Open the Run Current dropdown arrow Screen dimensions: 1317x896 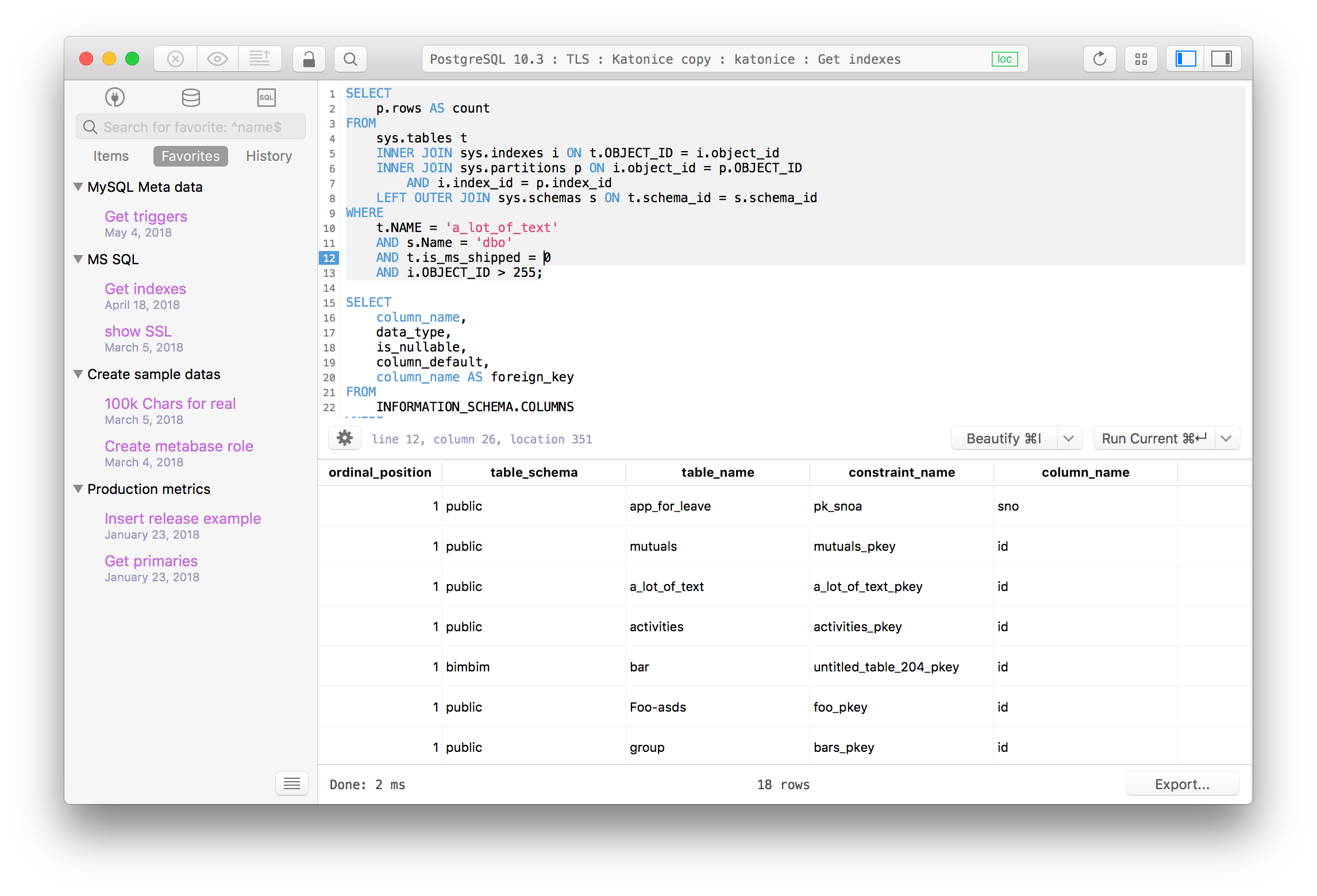click(x=1226, y=438)
